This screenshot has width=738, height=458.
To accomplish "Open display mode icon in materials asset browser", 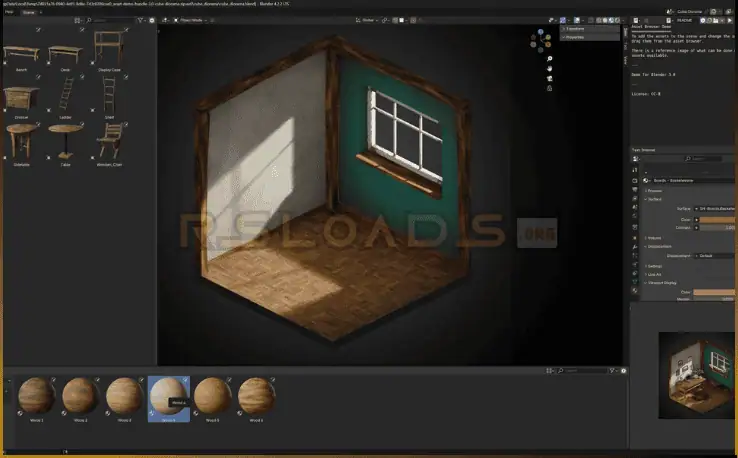I will pos(550,371).
